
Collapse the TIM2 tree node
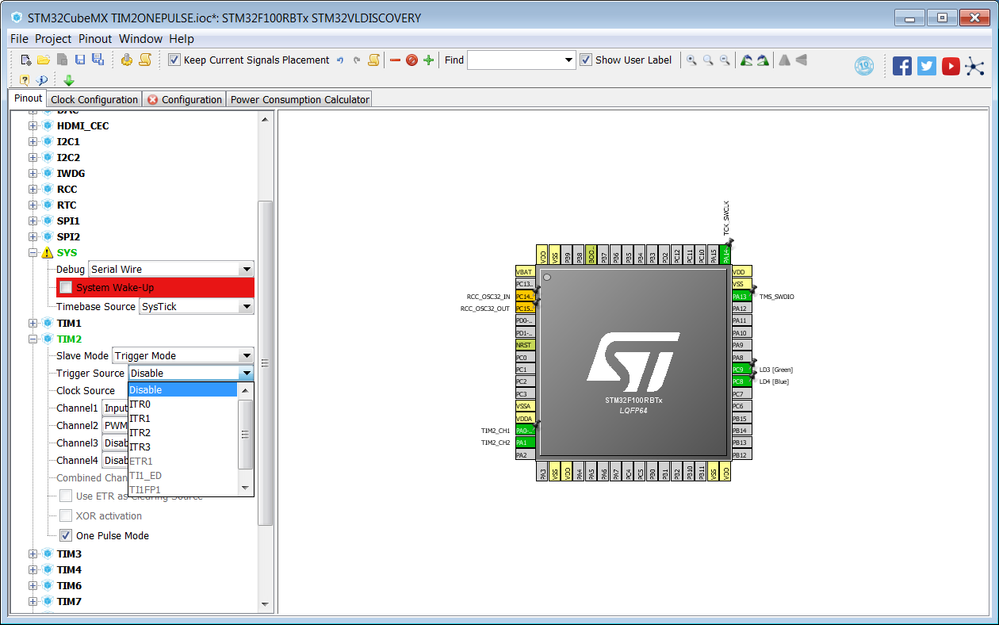[32, 339]
